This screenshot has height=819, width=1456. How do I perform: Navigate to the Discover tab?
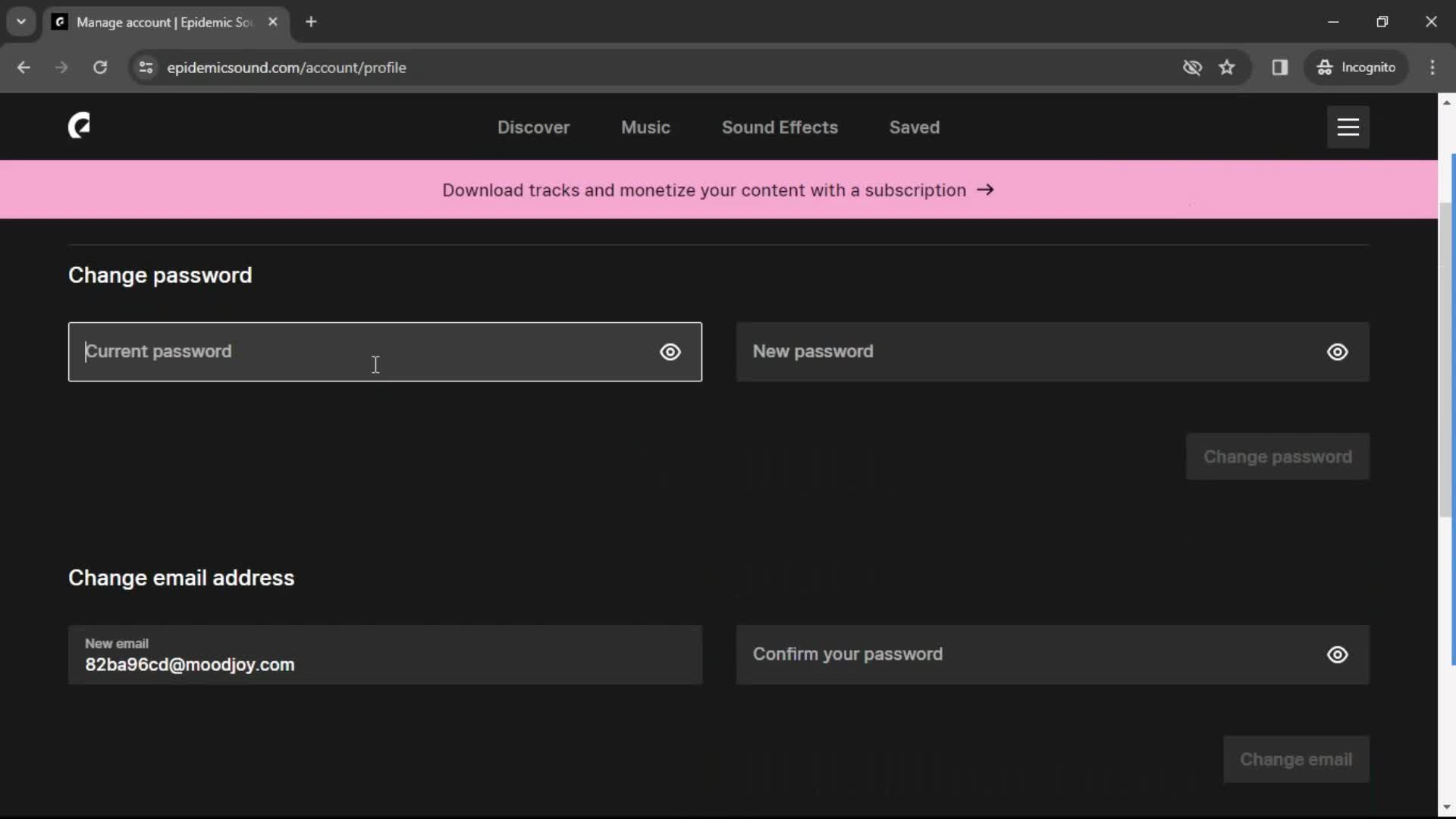coord(533,127)
